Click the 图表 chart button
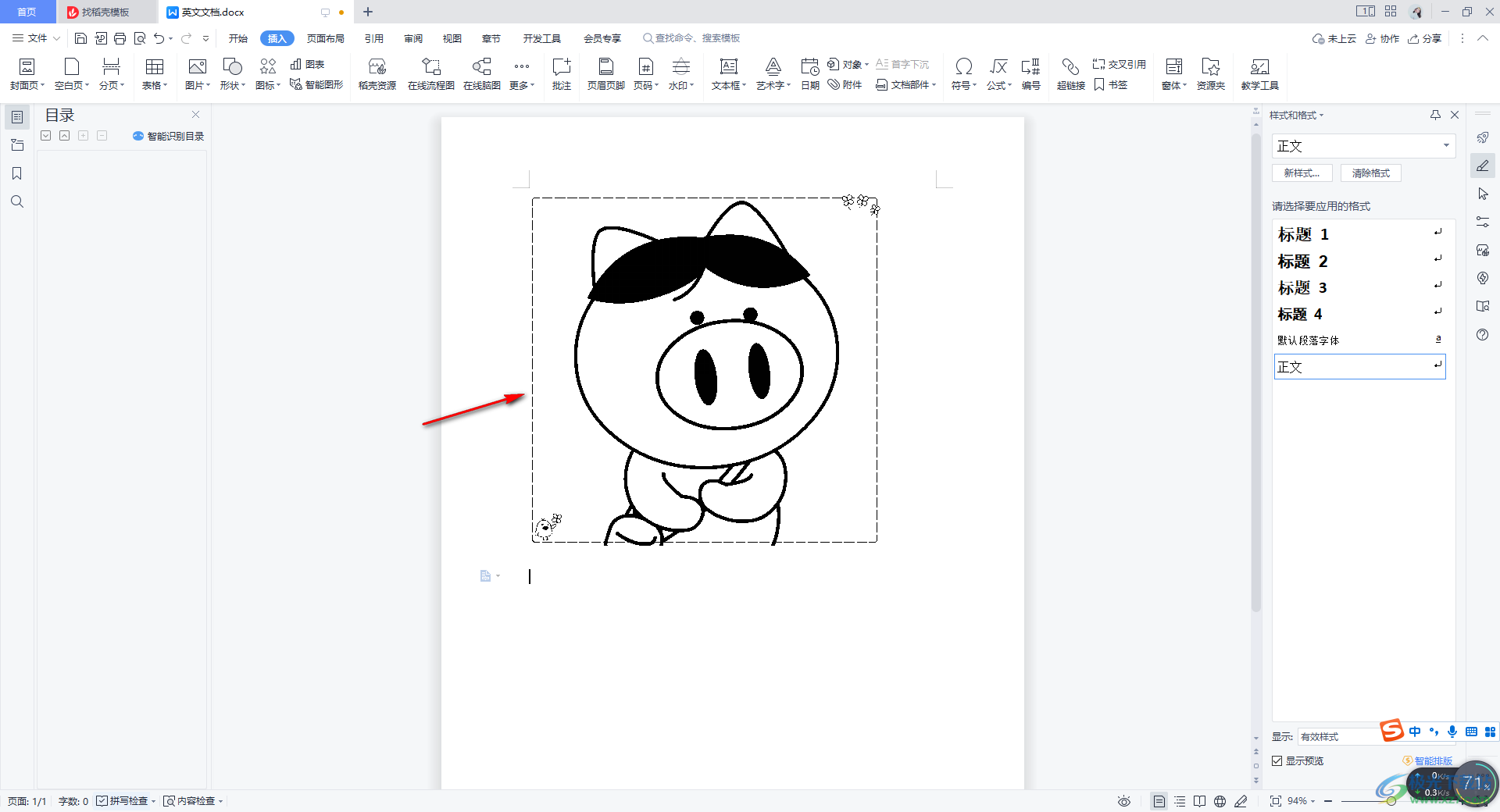 pos(307,64)
